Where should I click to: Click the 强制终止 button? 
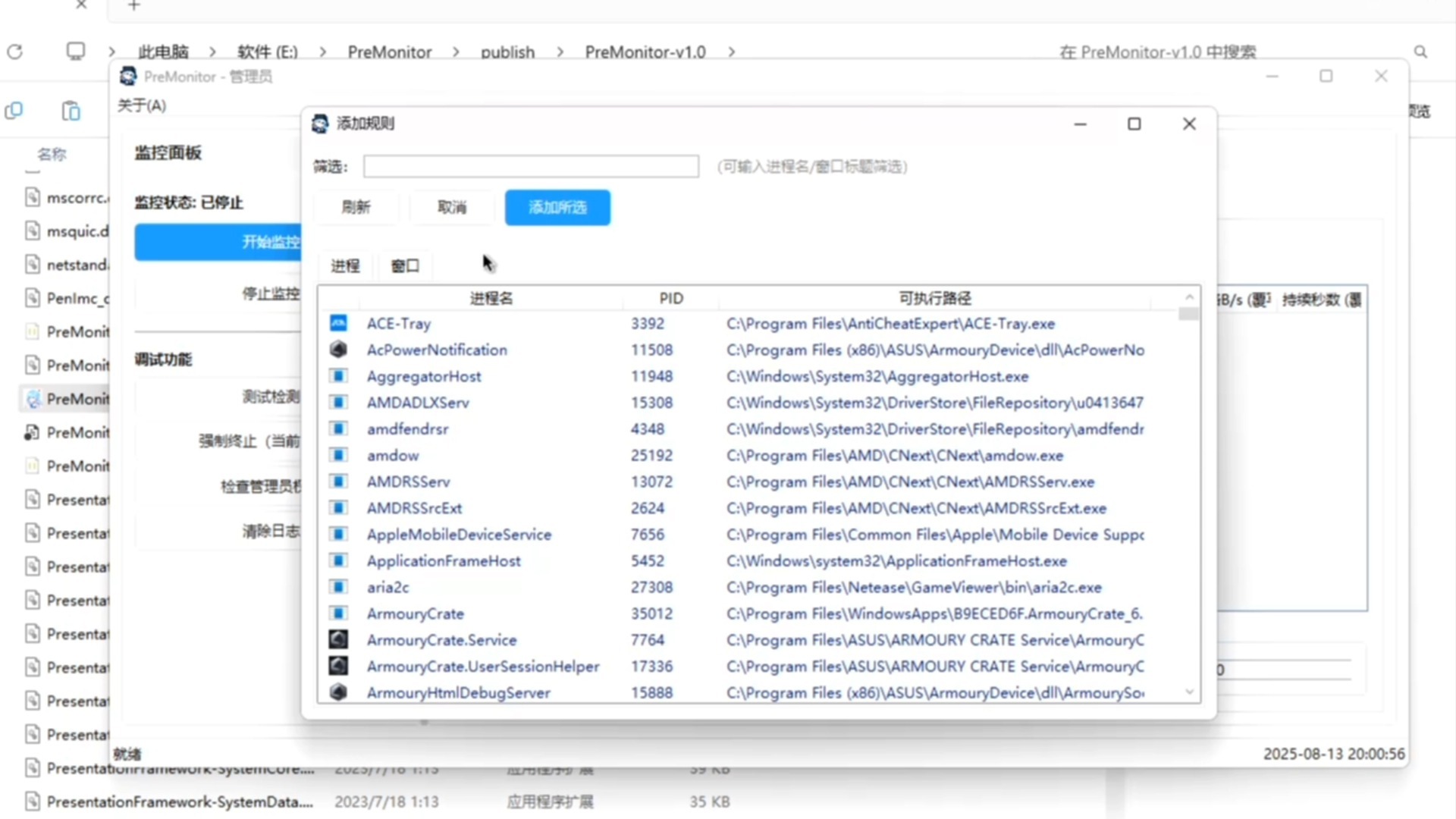[218, 441]
